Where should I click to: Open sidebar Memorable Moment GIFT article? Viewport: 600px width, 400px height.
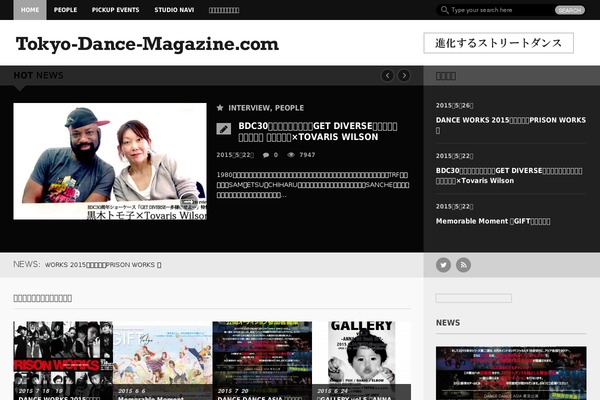point(493,221)
